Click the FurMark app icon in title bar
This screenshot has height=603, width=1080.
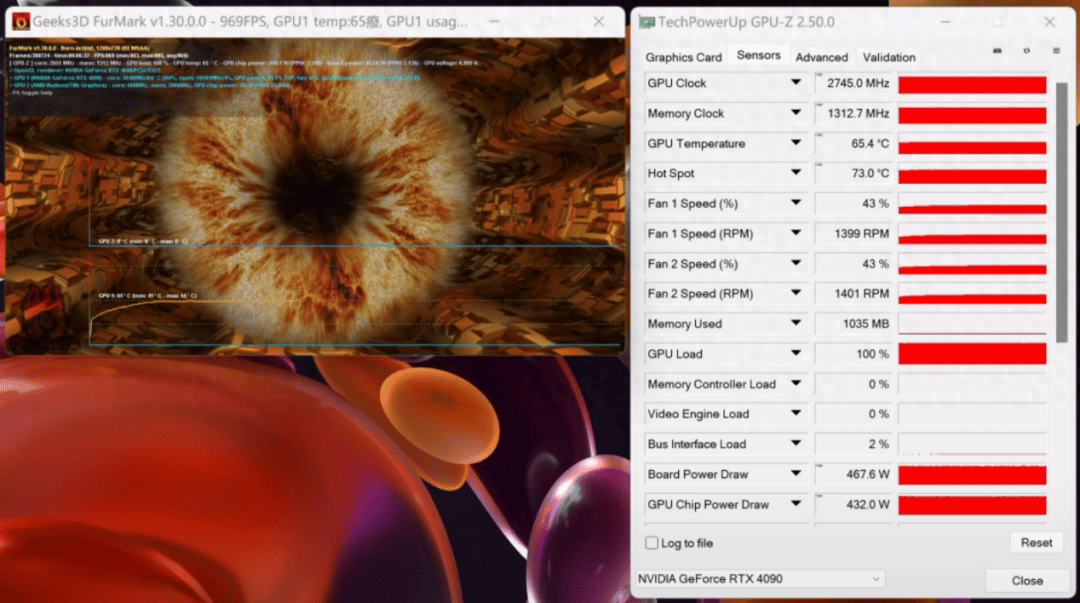click(x=21, y=21)
